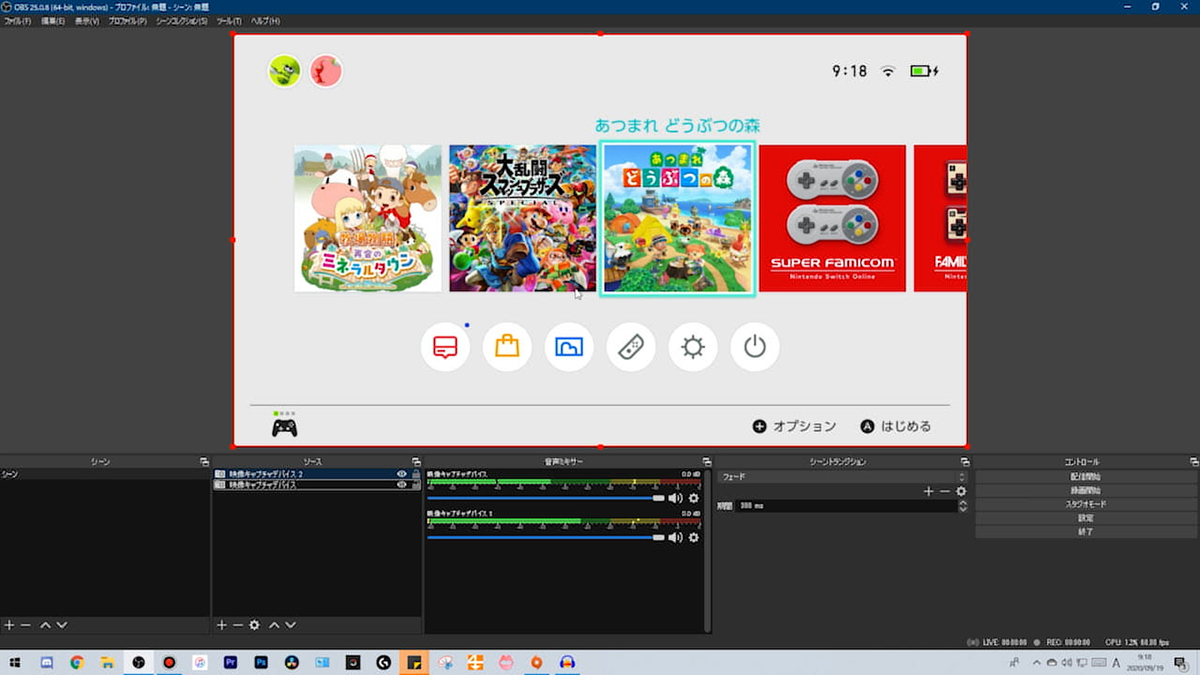Open the シーンコレクション(S) menu
The width and height of the screenshot is (1200, 675).
point(182,20)
